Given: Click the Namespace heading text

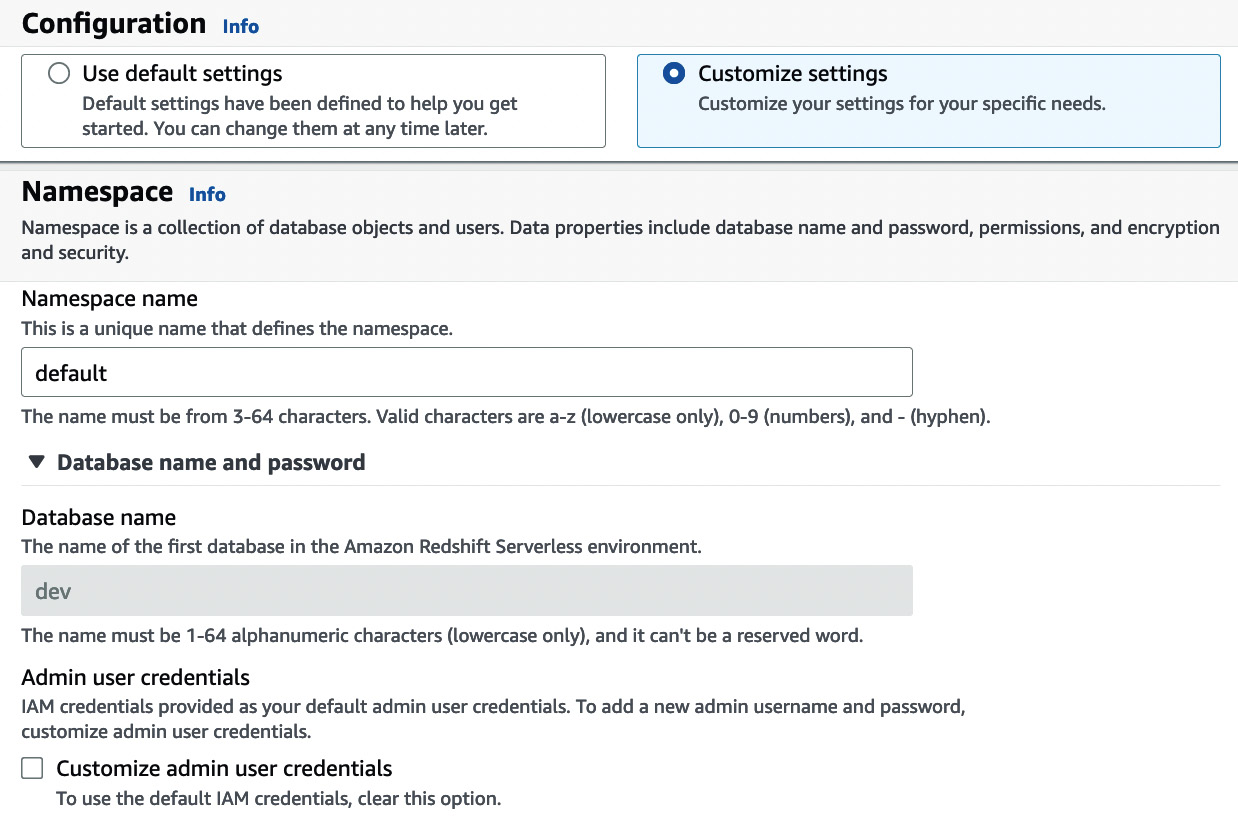Looking at the screenshot, I should point(97,192).
